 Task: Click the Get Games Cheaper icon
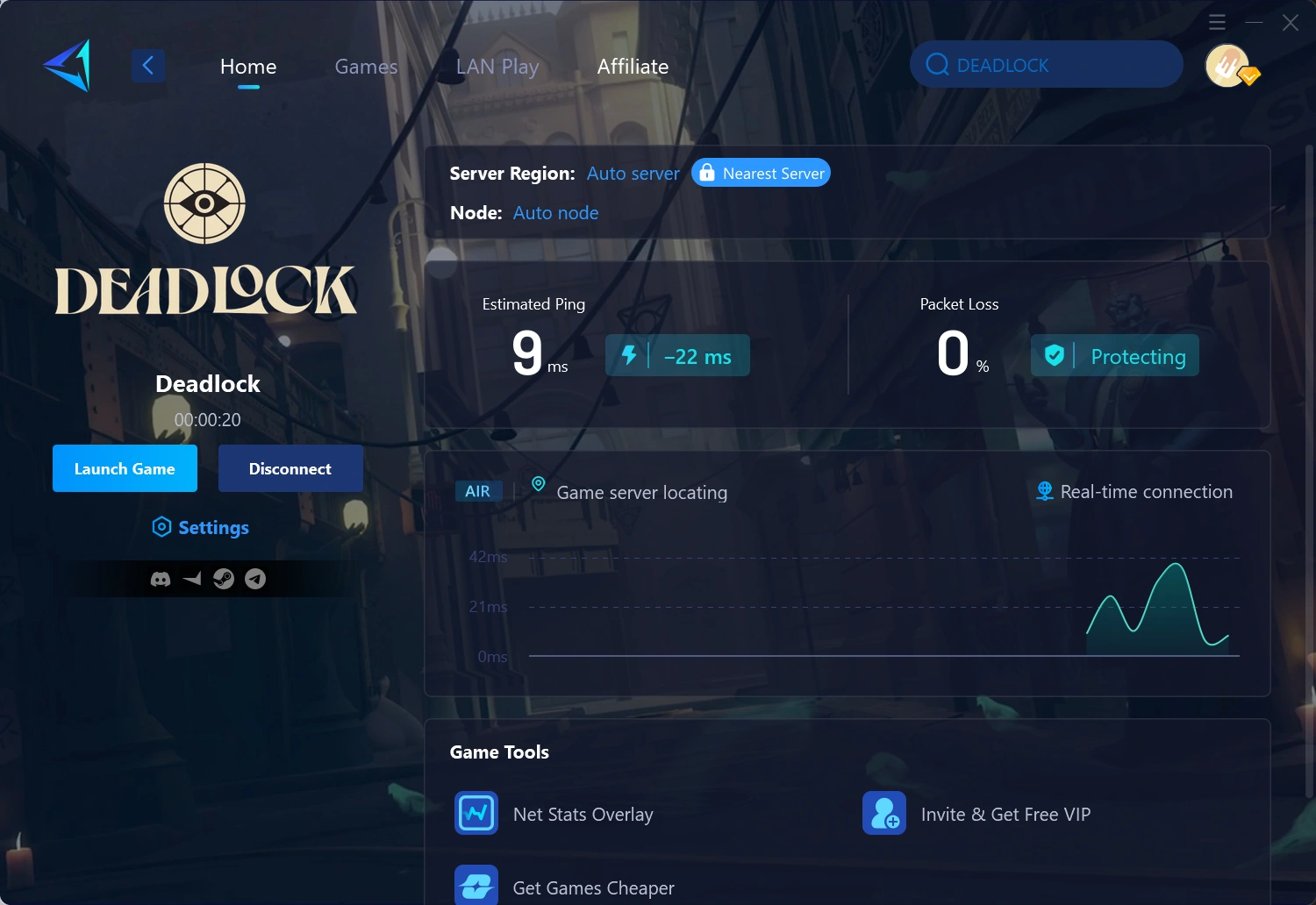[x=476, y=885]
